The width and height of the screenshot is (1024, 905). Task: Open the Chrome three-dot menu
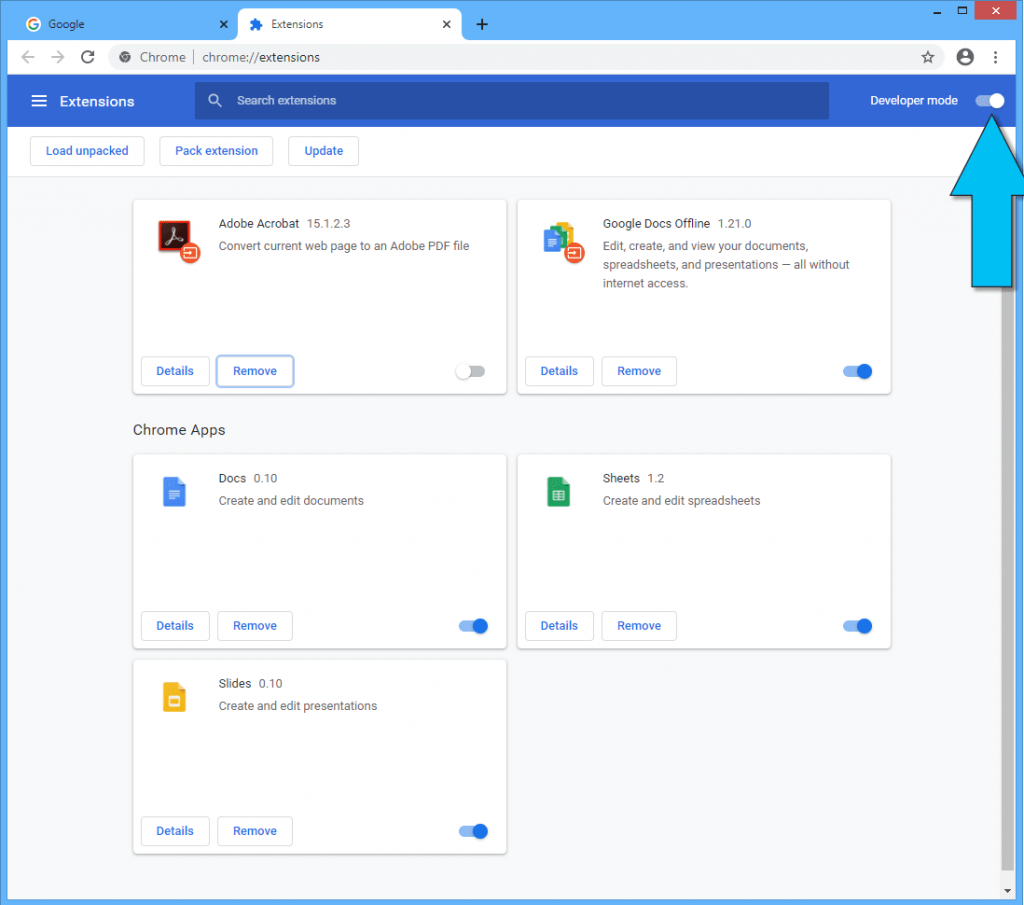pos(995,57)
